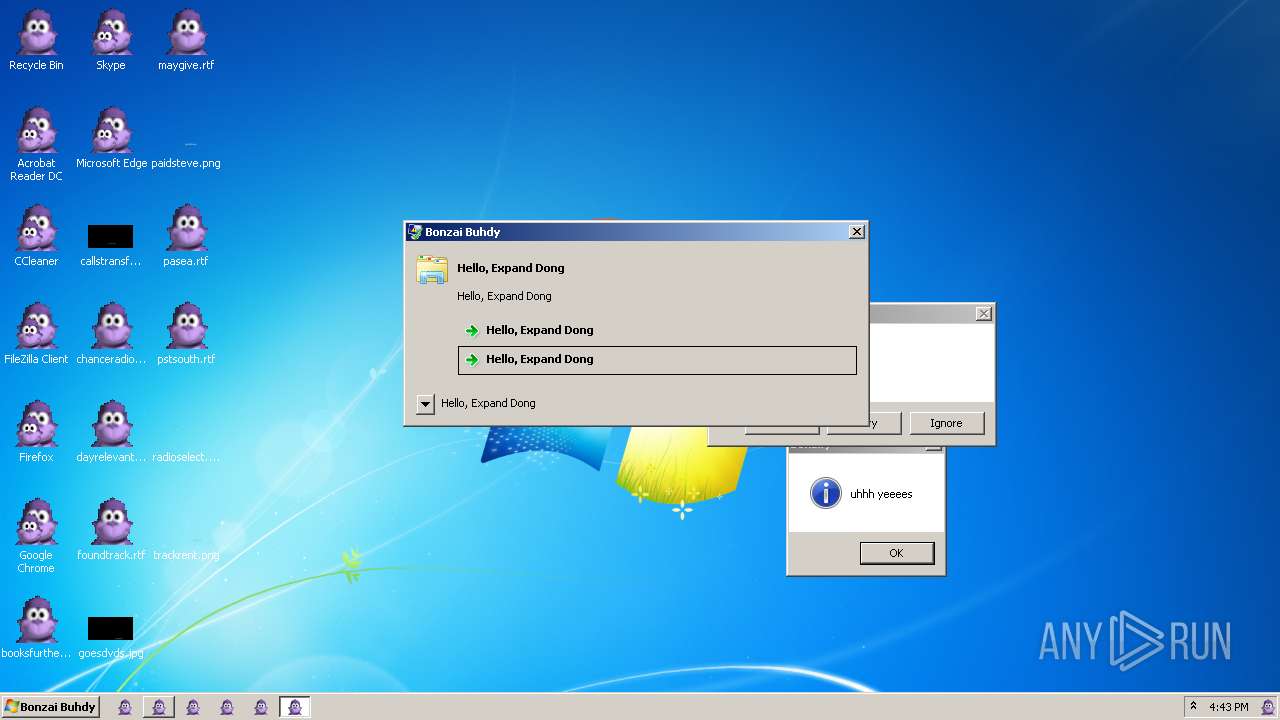The height and width of the screenshot is (720, 1280).
Task: Open the 4:43 PM taskbar clock
Action: 1228,707
